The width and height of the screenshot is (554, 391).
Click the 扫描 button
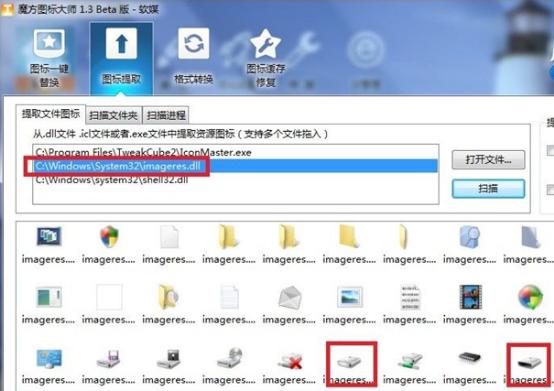click(x=488, y=189)
